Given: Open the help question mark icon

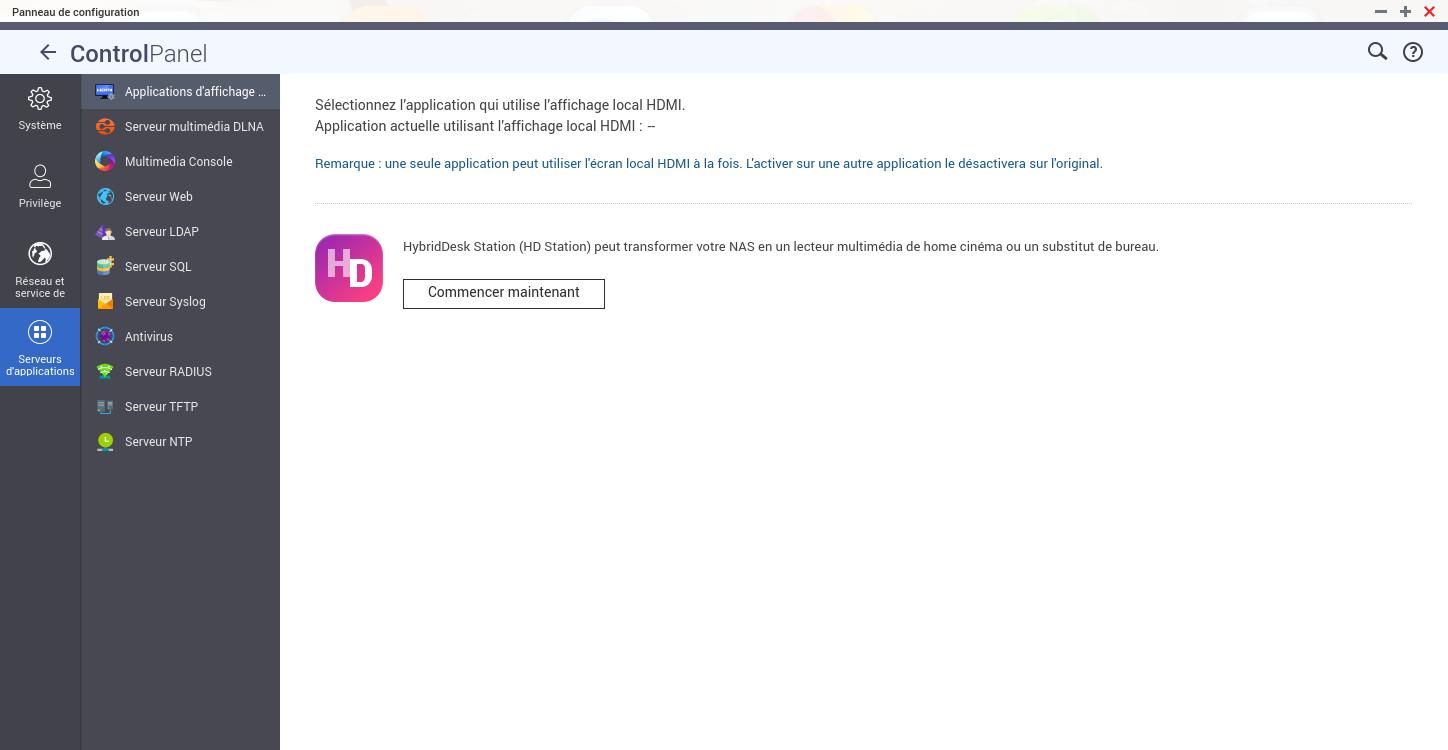Looking at the screenshot, I should [x=1412, y=53].
